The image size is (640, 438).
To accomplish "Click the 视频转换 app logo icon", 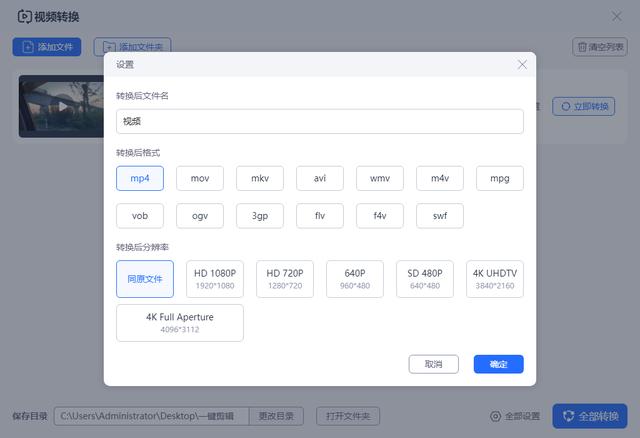I will click(x=24, y=17).
